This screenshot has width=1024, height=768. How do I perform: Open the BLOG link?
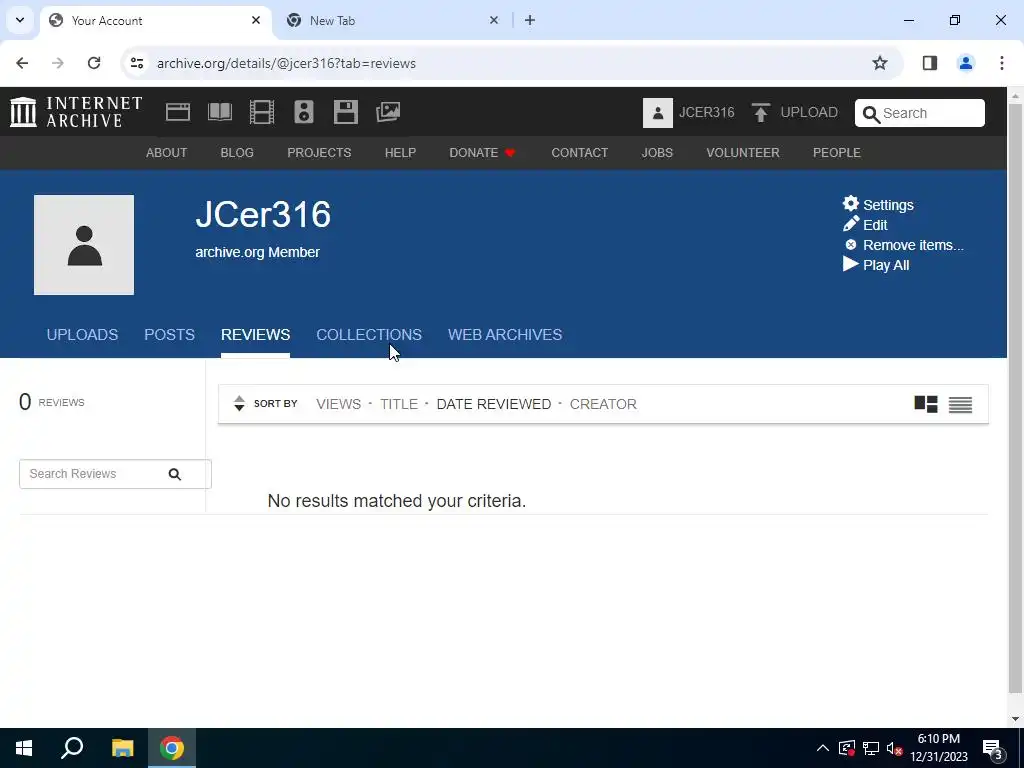(x=237, y=153)
